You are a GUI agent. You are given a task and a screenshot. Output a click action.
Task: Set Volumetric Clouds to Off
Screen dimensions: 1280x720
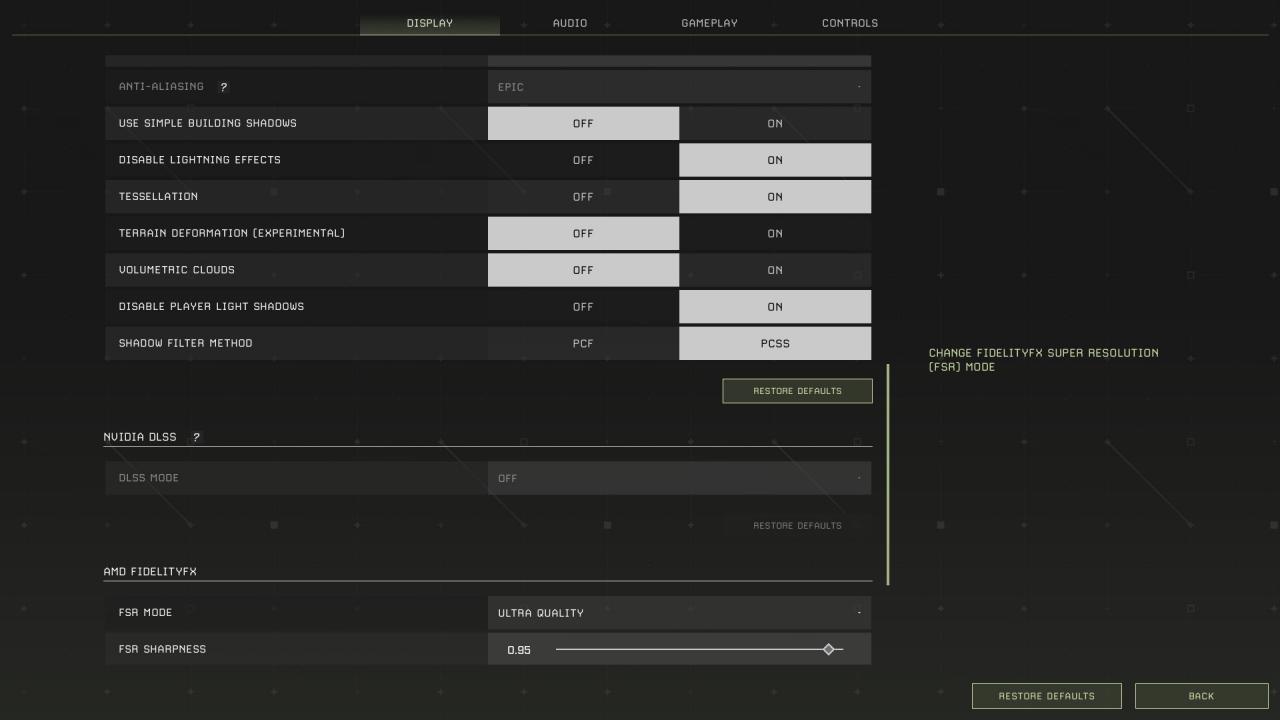coord(583,270)
